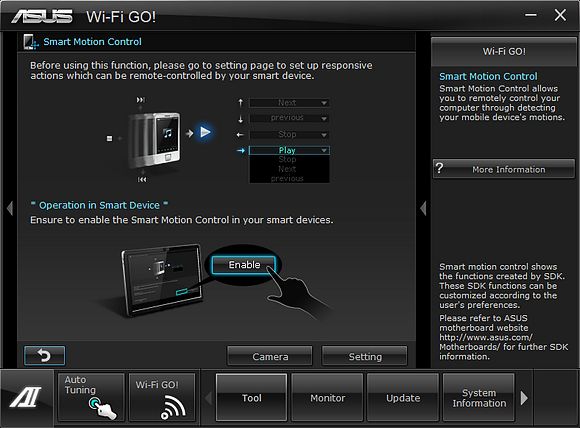The height and width of the screenshot is (428, 580).
Task: Minimize the Wi-Fi GO! window
Action: [x=531, y=15]
